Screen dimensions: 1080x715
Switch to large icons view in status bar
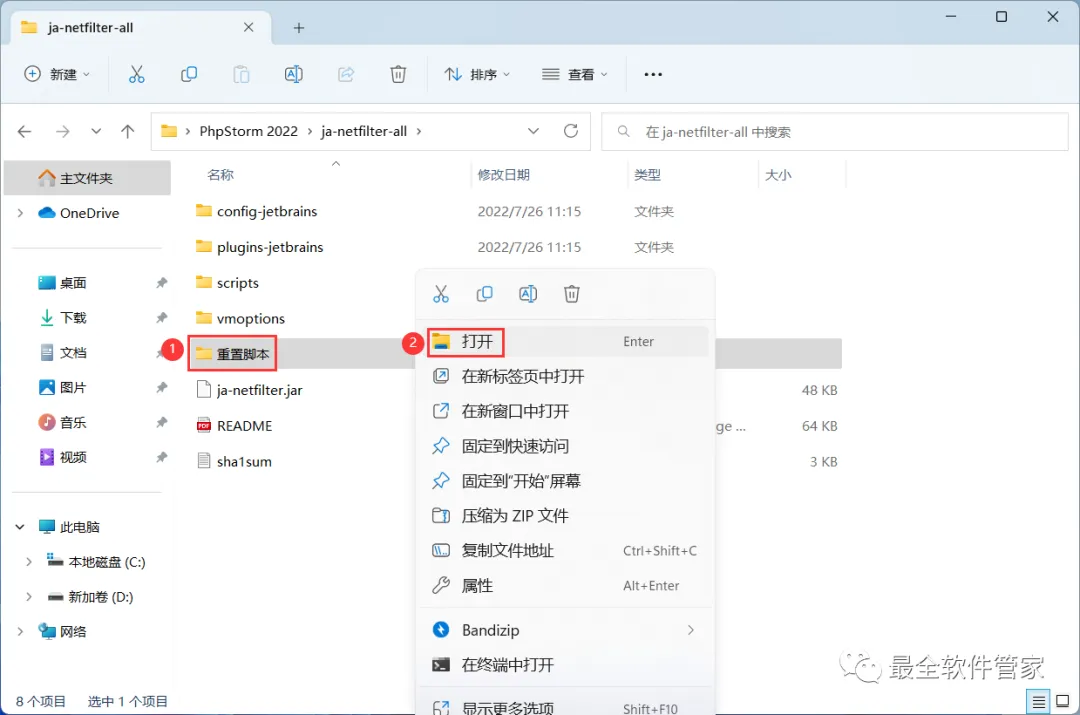(x=1063, y=702)
